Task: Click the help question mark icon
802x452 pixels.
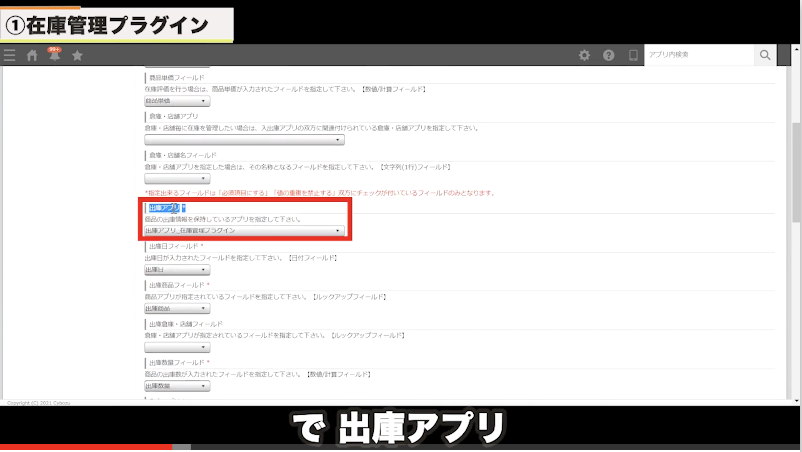Action: point(608,55)
